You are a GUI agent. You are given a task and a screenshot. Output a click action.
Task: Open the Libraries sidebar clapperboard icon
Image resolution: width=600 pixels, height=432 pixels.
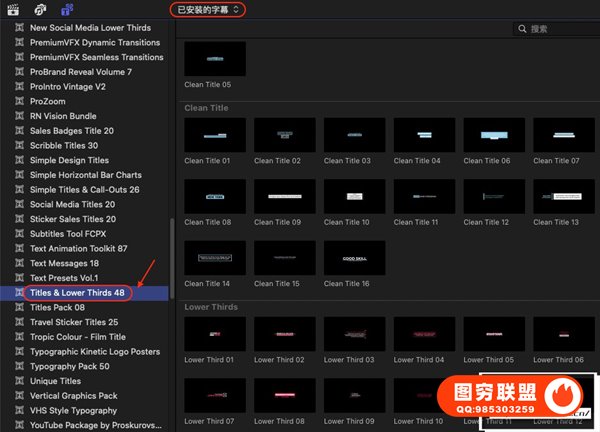(x=15, y=9)
